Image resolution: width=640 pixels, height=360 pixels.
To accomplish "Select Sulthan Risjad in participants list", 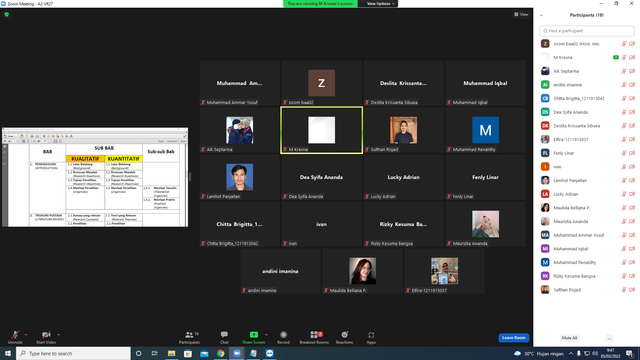I will click(x=587, y=290).
